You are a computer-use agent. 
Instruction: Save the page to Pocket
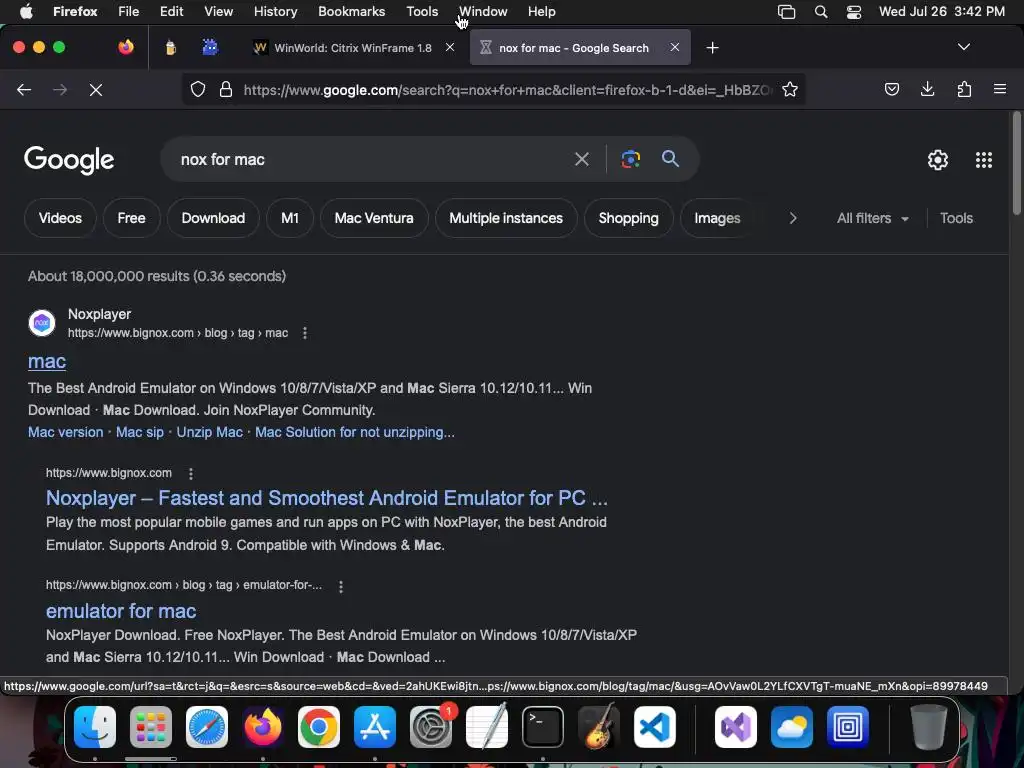[x=892, y=89]
